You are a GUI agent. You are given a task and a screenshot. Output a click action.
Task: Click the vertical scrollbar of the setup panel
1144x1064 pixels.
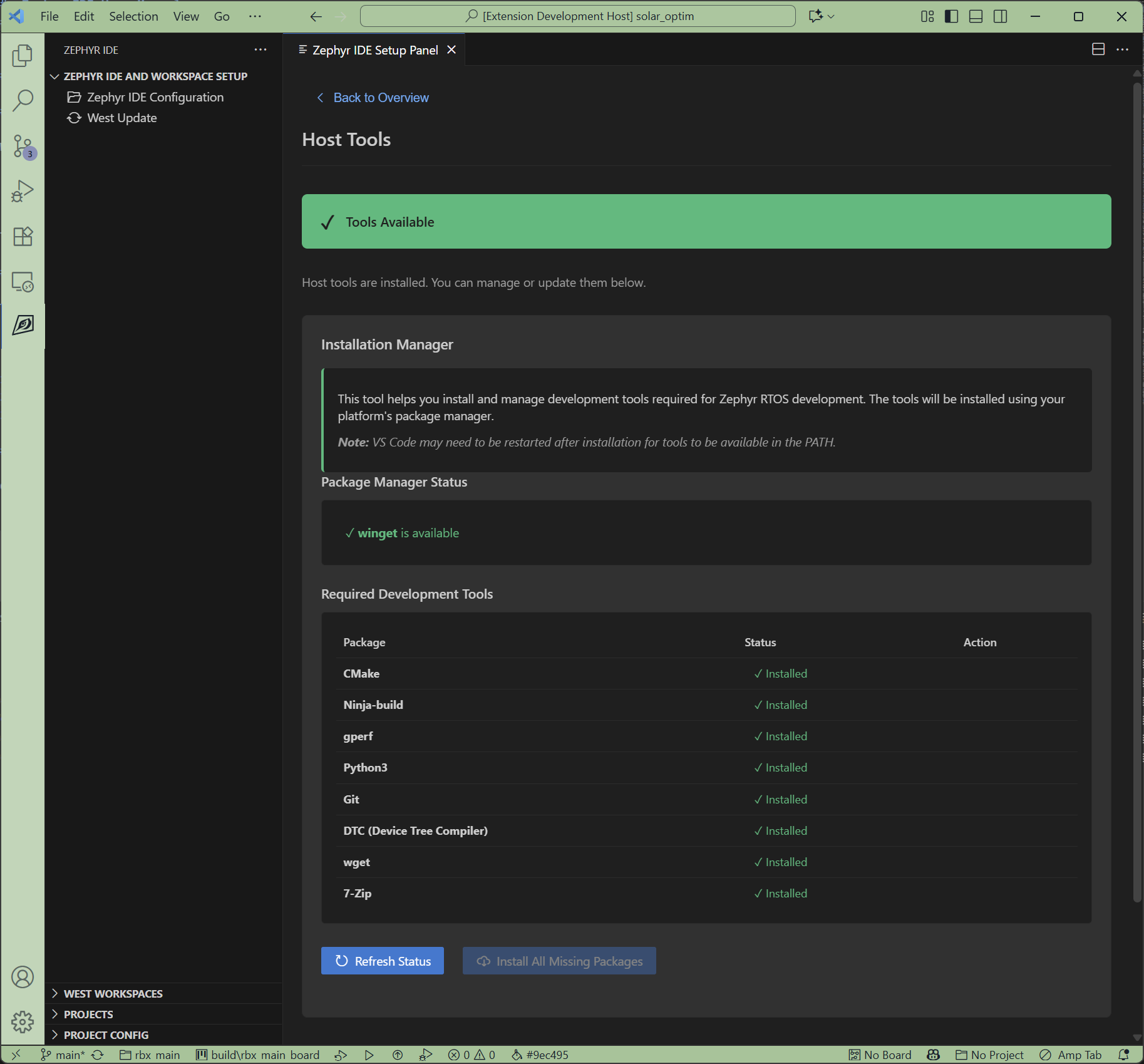coord(1136,492)
